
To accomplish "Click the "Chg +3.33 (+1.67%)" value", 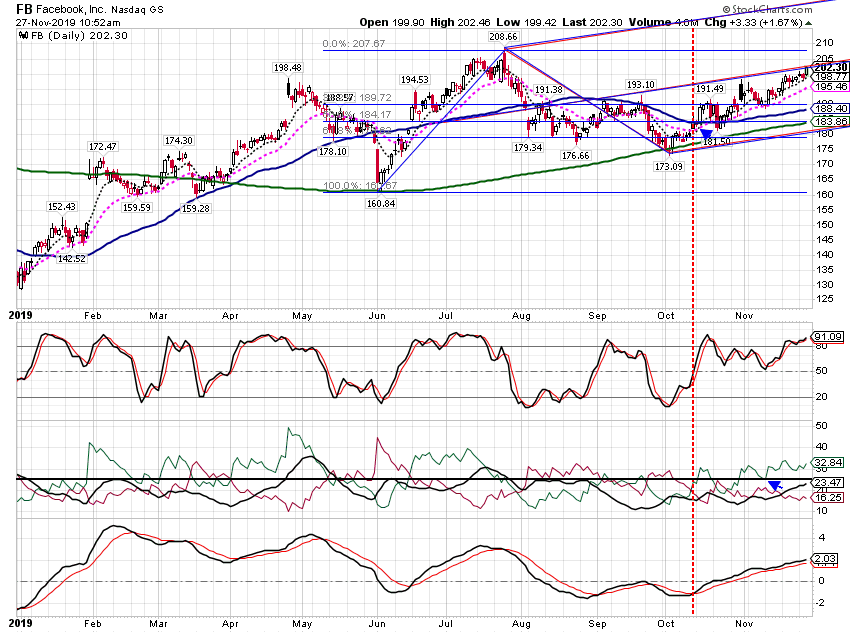I will (753, 22).
